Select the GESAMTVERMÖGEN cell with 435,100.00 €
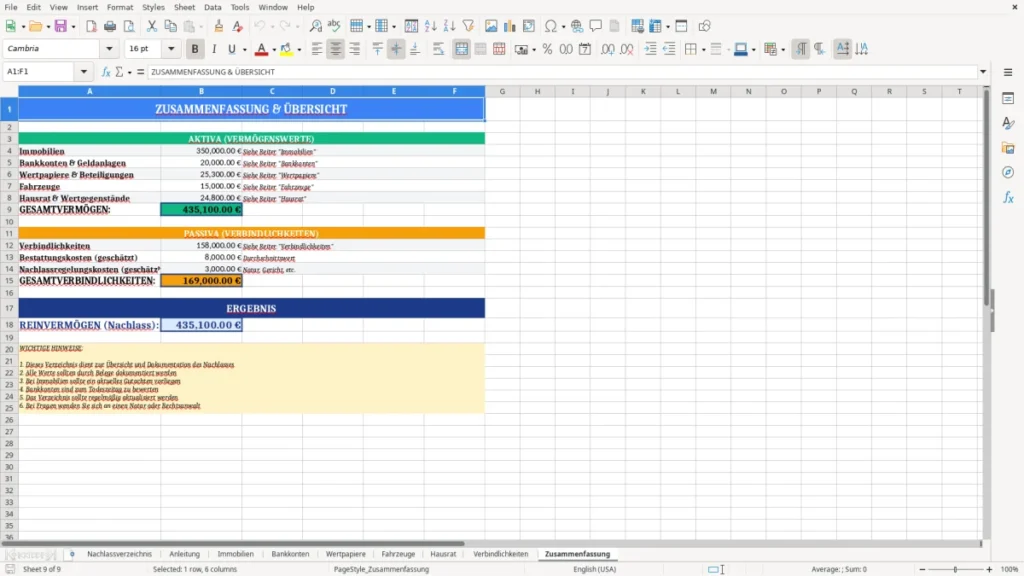Viewport: 1024px width, 576px height. (201, 210)
